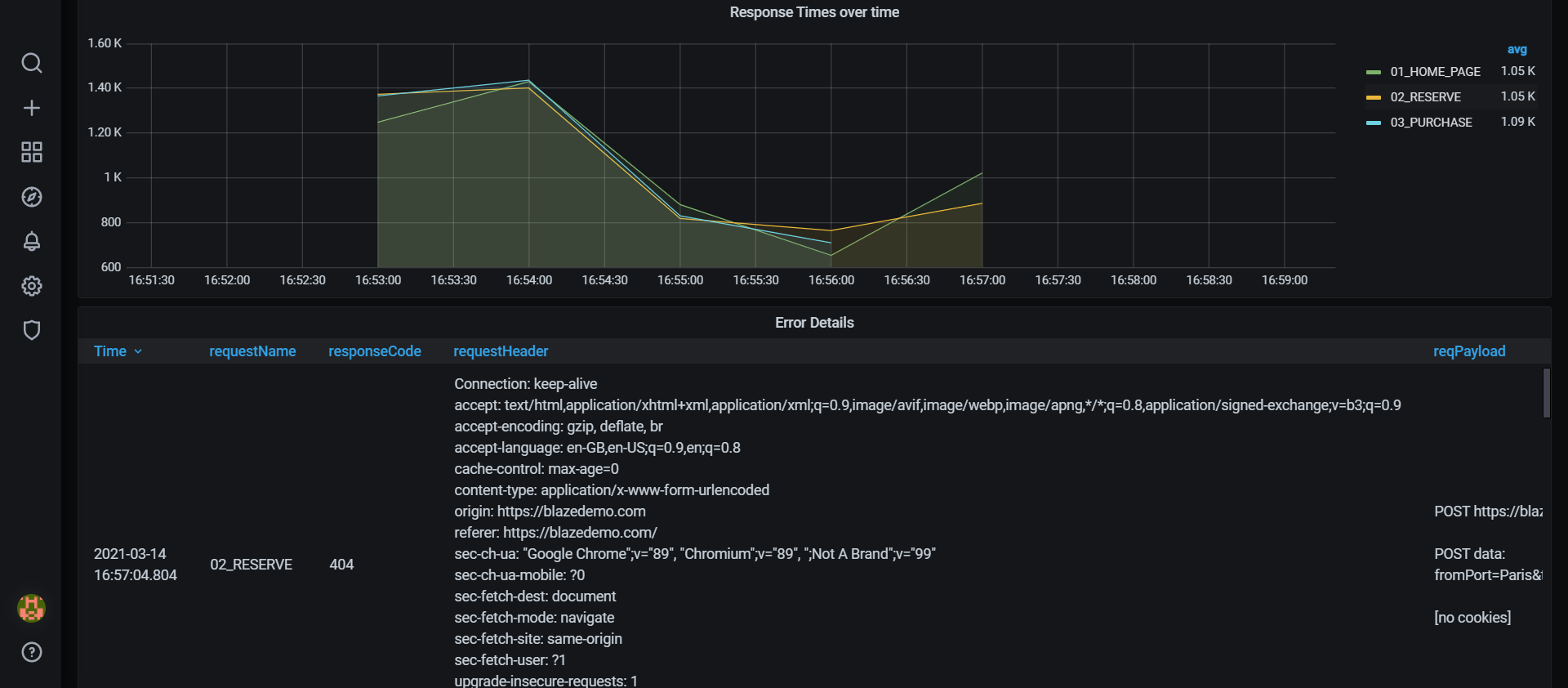Toggle the 03_PURCHASE legend series
Image resolution: width=1568 pixels, height=688 pixels.
[1431, 123]
